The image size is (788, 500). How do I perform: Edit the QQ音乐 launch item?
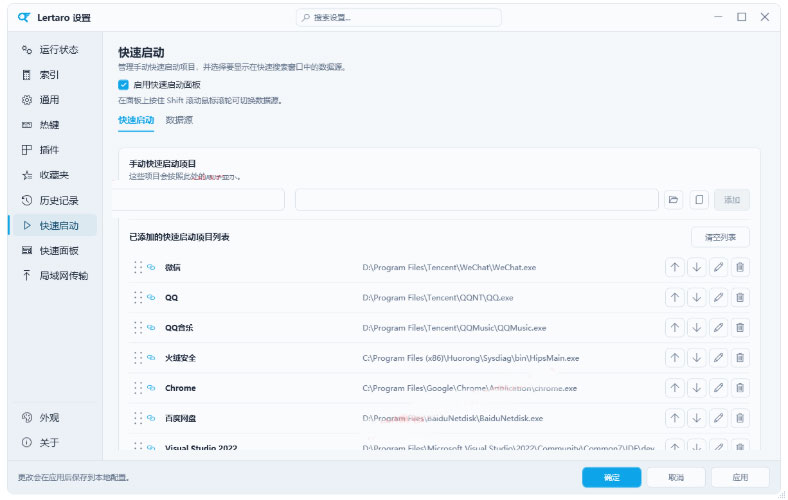[718, 328]
